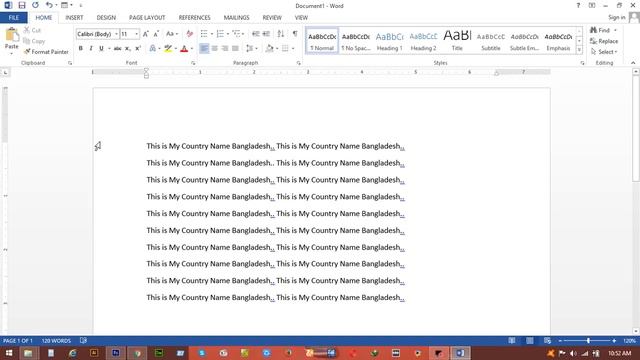Toggle Superscript formatting
The image size is (640, 360).
click(x=138, y=49)
